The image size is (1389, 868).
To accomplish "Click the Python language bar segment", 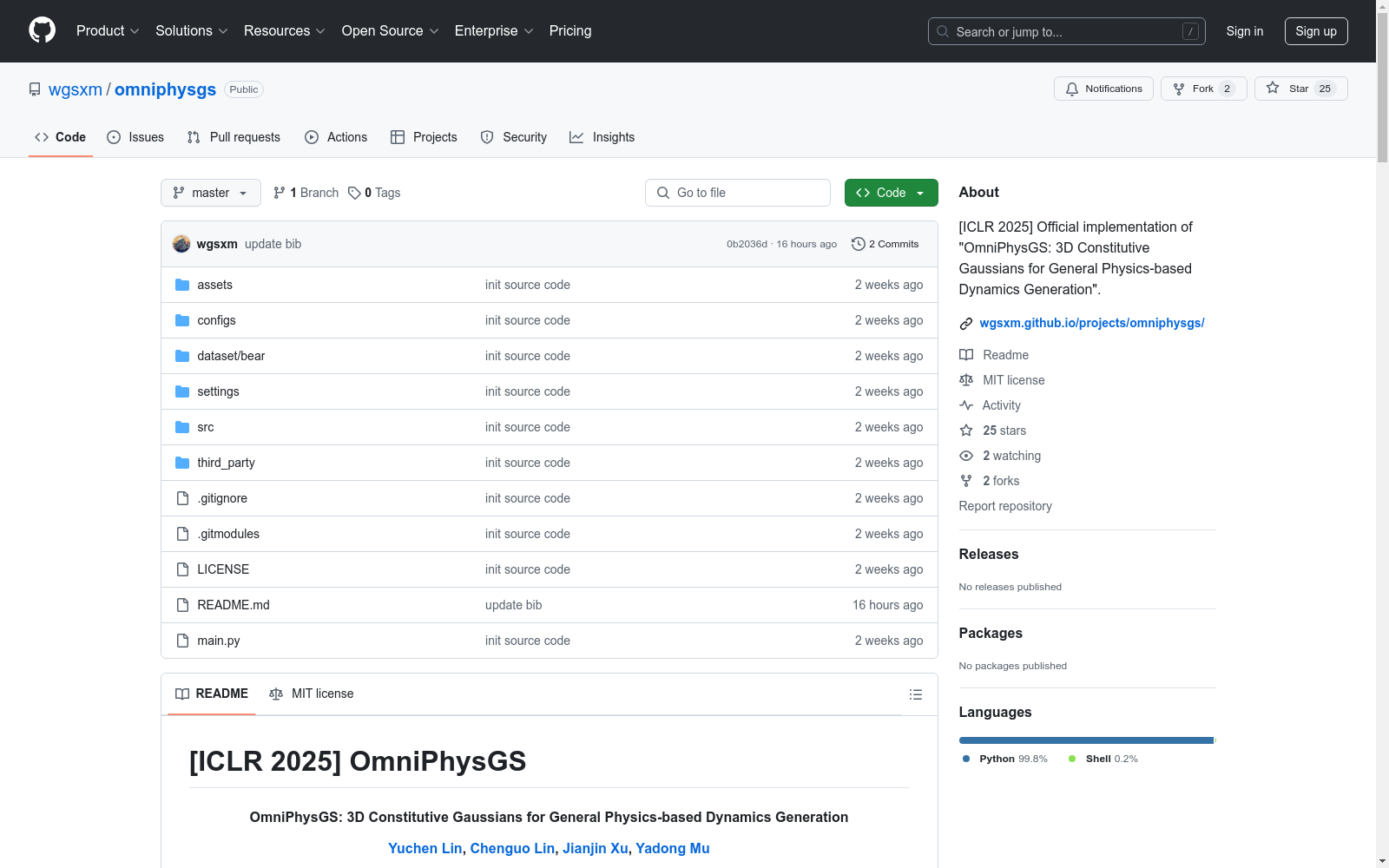I will coord(1086,740).
